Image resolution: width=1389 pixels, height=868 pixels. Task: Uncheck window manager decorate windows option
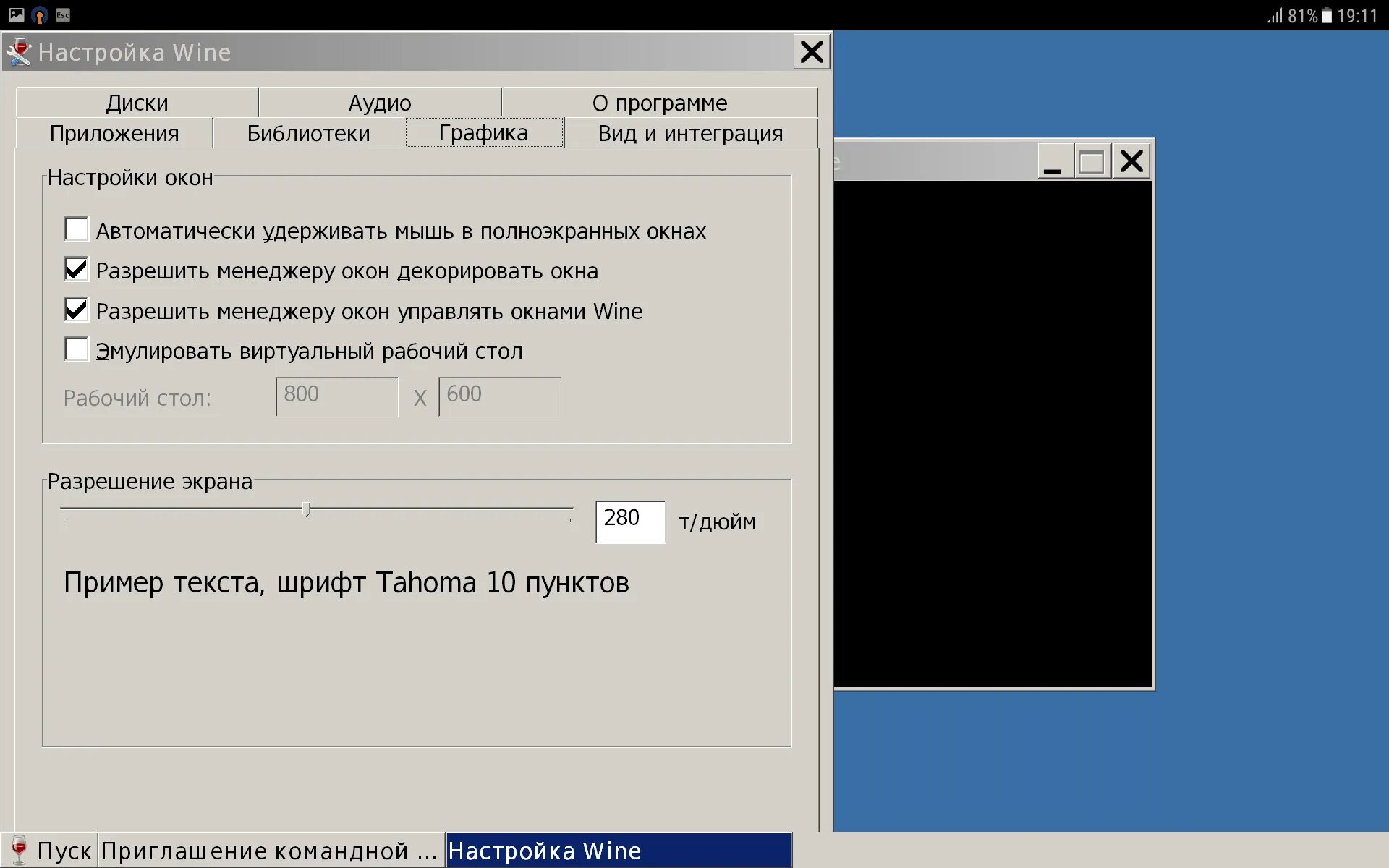click(x=77, y=270)
